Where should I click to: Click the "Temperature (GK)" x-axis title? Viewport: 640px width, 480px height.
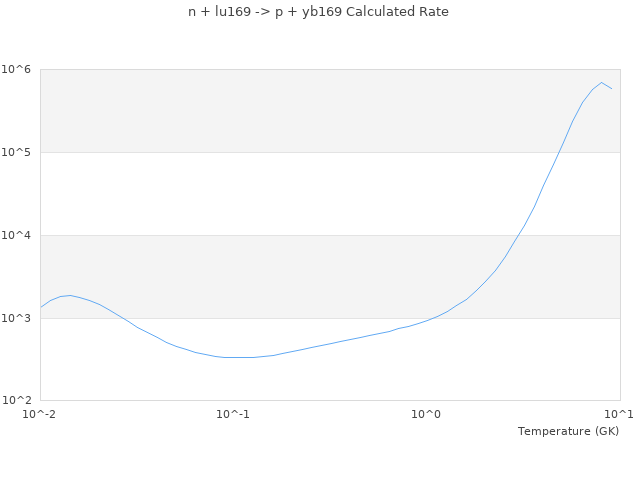pos(568,431)
